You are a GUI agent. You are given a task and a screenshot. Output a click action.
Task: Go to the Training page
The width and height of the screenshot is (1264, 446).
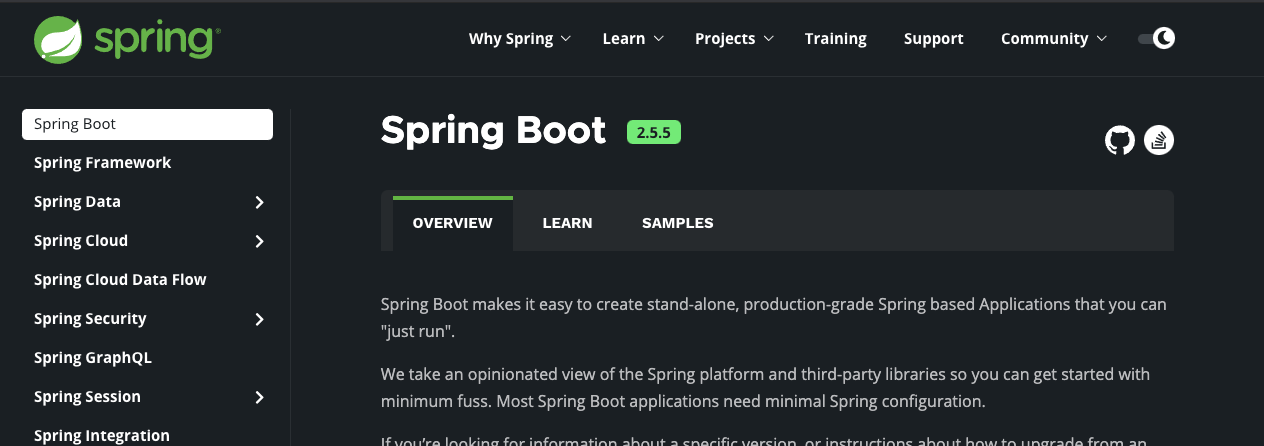click(835, 39)
